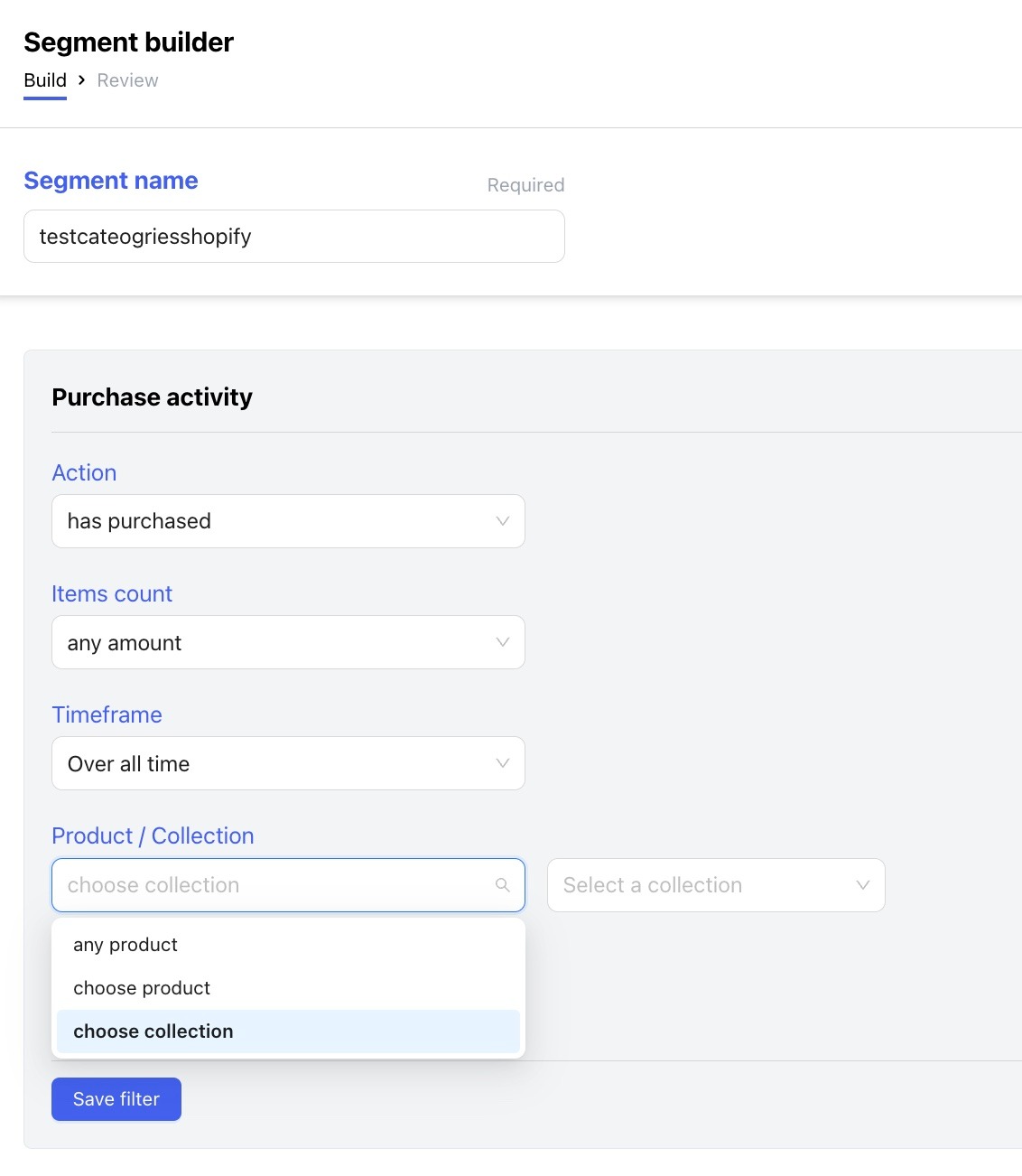The image size is (1022, 1176).
Task: Open the "Select a collection" dropdown
Action: point(704,885)
